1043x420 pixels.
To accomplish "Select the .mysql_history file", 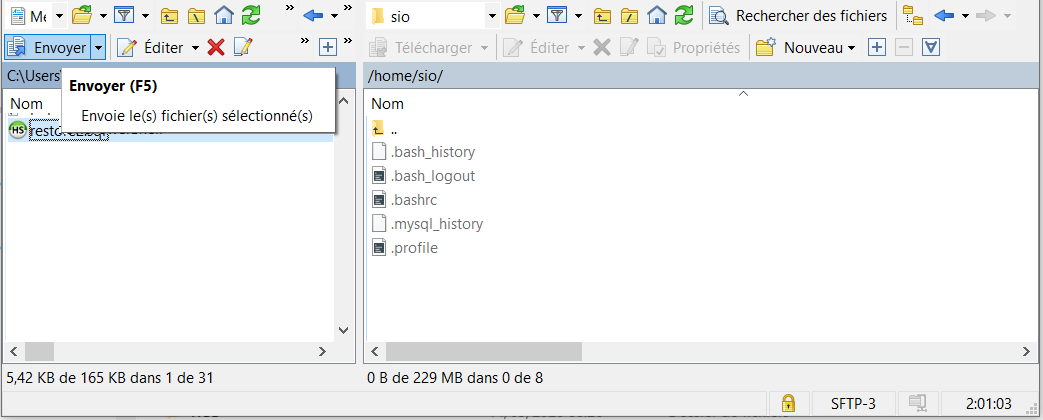I will [436, 224].
